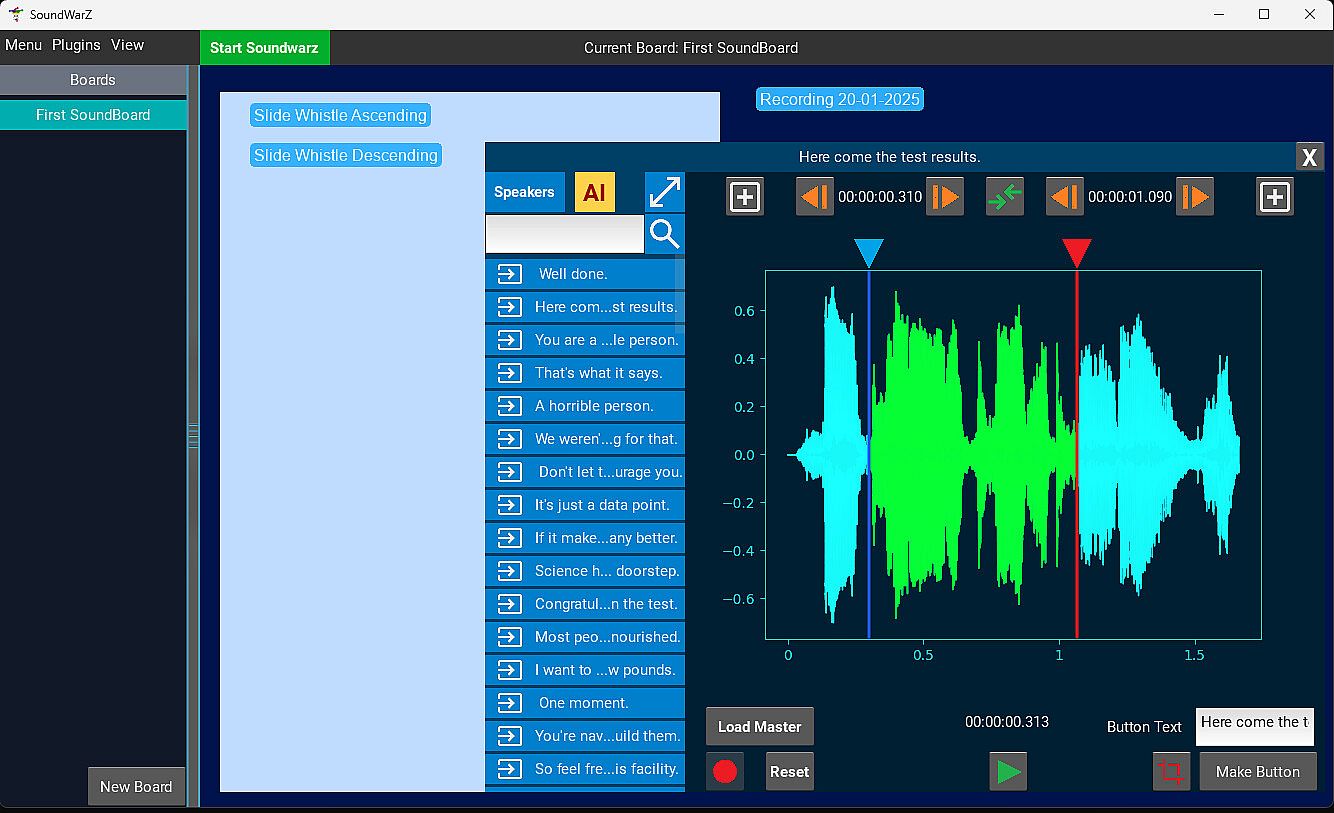Image resolution: width=1334 pixels, height=813 pixels.
Task: Click the Load Master button
Action: tap(759, 727)
